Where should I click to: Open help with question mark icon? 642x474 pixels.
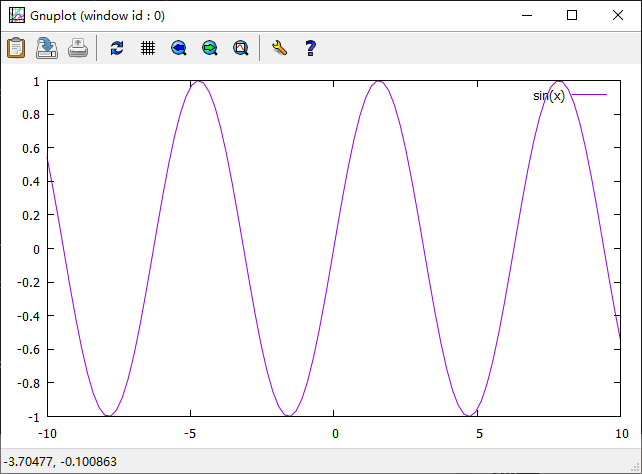click(310, 48)
